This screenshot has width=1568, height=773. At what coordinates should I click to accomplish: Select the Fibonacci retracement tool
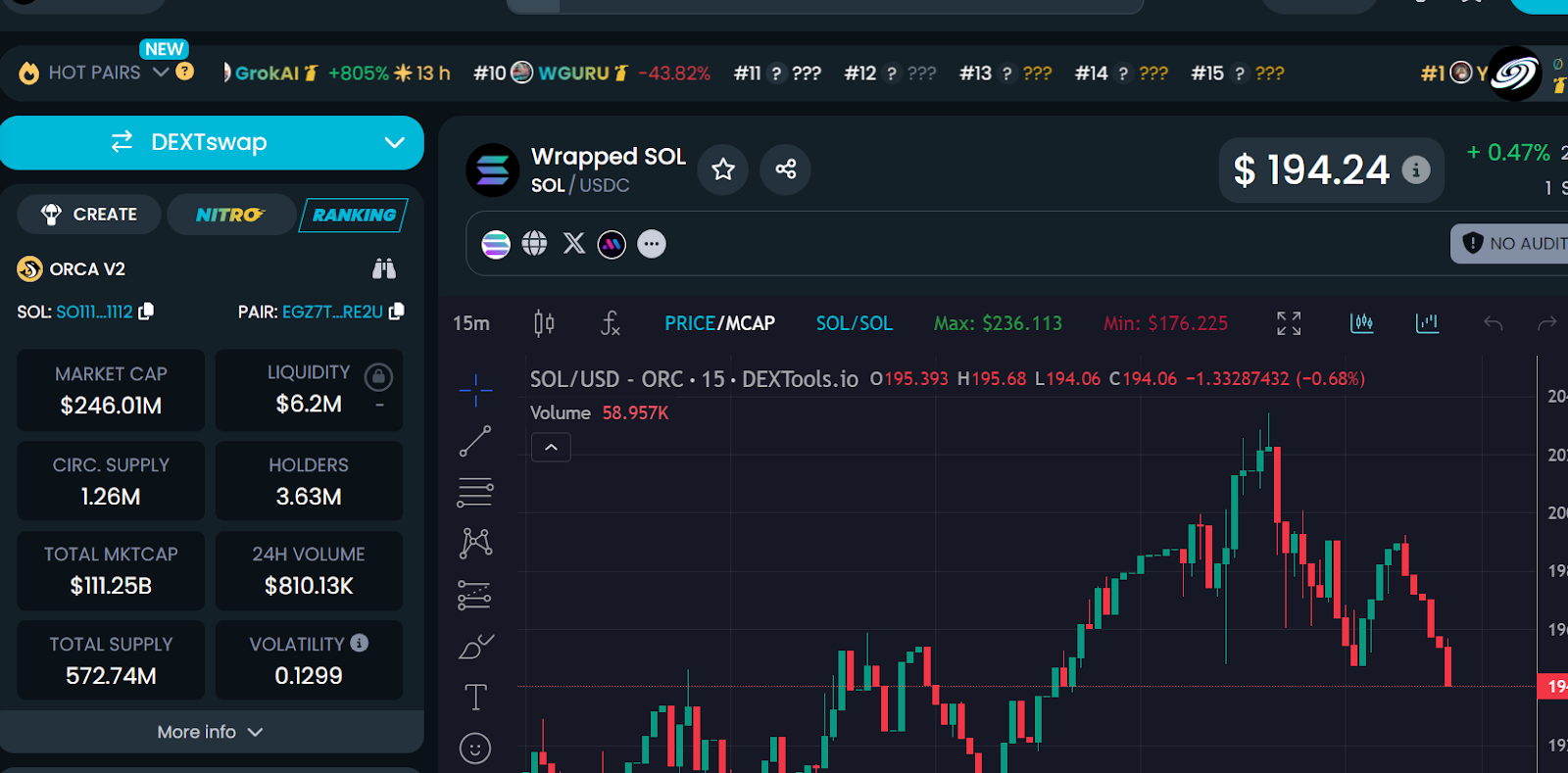(475, 492)
